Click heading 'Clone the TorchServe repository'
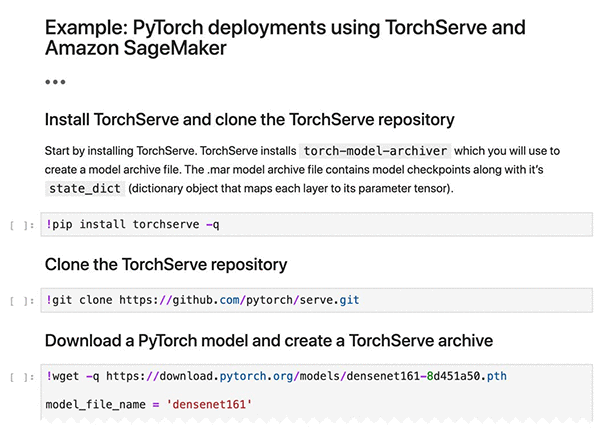Viewport: 600px width, 438px height. coord(166,265)
